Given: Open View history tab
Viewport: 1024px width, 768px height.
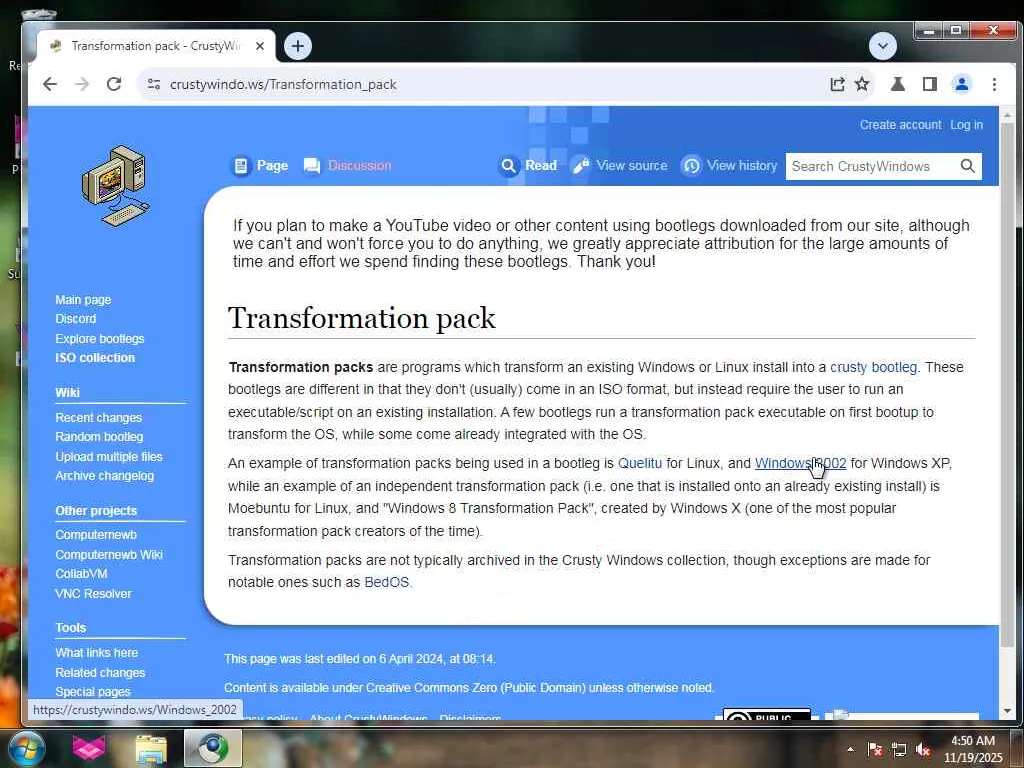Looking at the screenshot, I should [729, 166].
